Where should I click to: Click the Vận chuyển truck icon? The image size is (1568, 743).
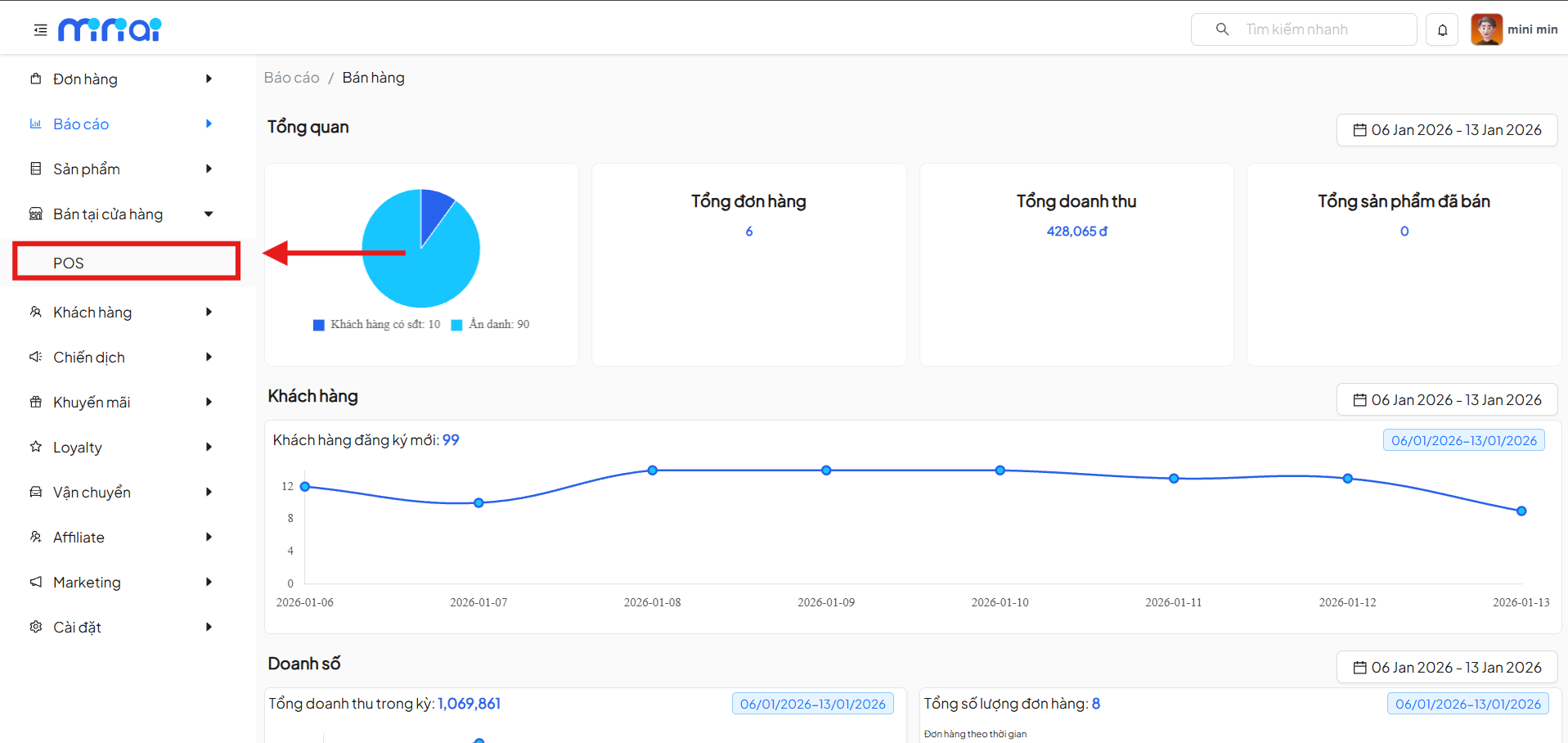point(36,492)
